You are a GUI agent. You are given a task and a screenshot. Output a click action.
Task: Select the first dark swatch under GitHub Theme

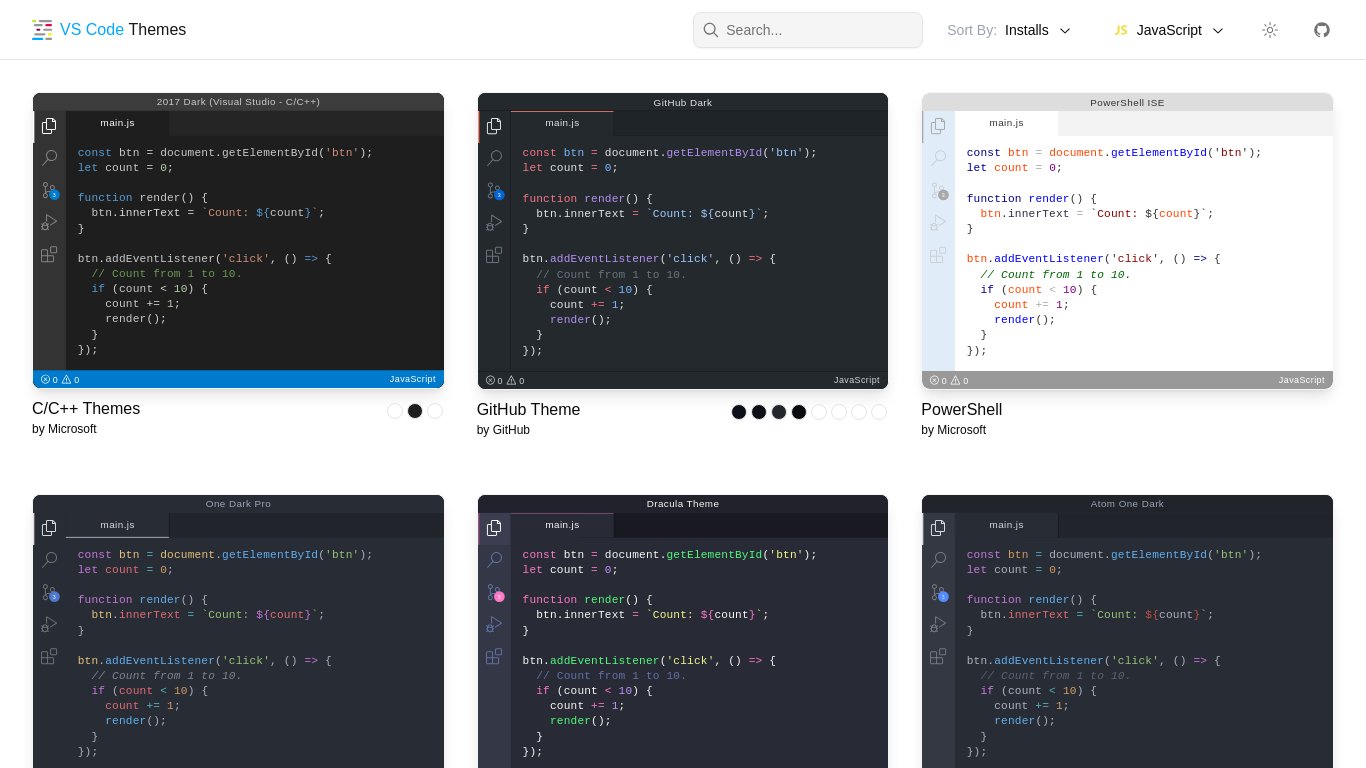[x=739, y=412]
